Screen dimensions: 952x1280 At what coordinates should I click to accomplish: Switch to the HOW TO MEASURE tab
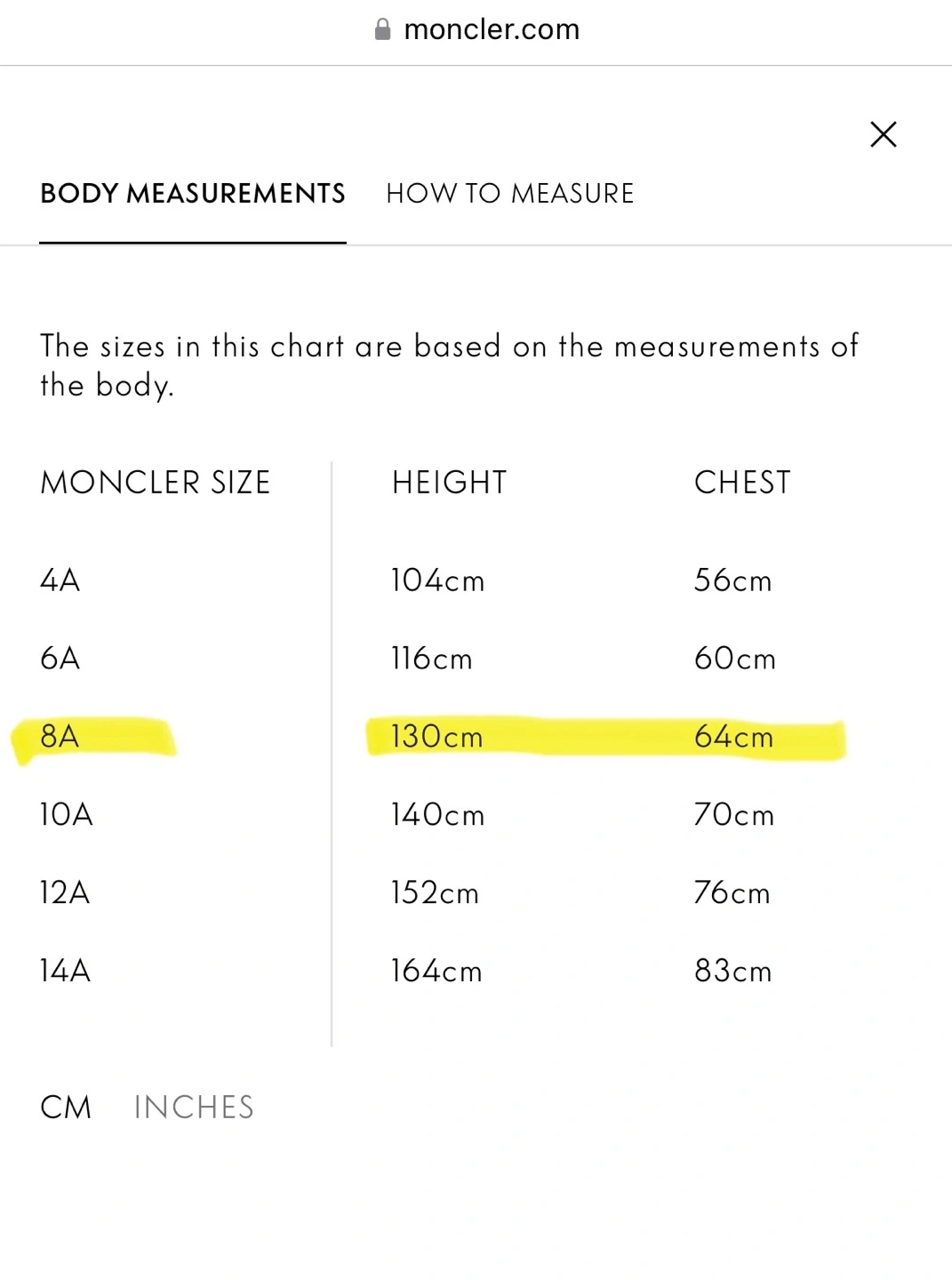[510, 193]
